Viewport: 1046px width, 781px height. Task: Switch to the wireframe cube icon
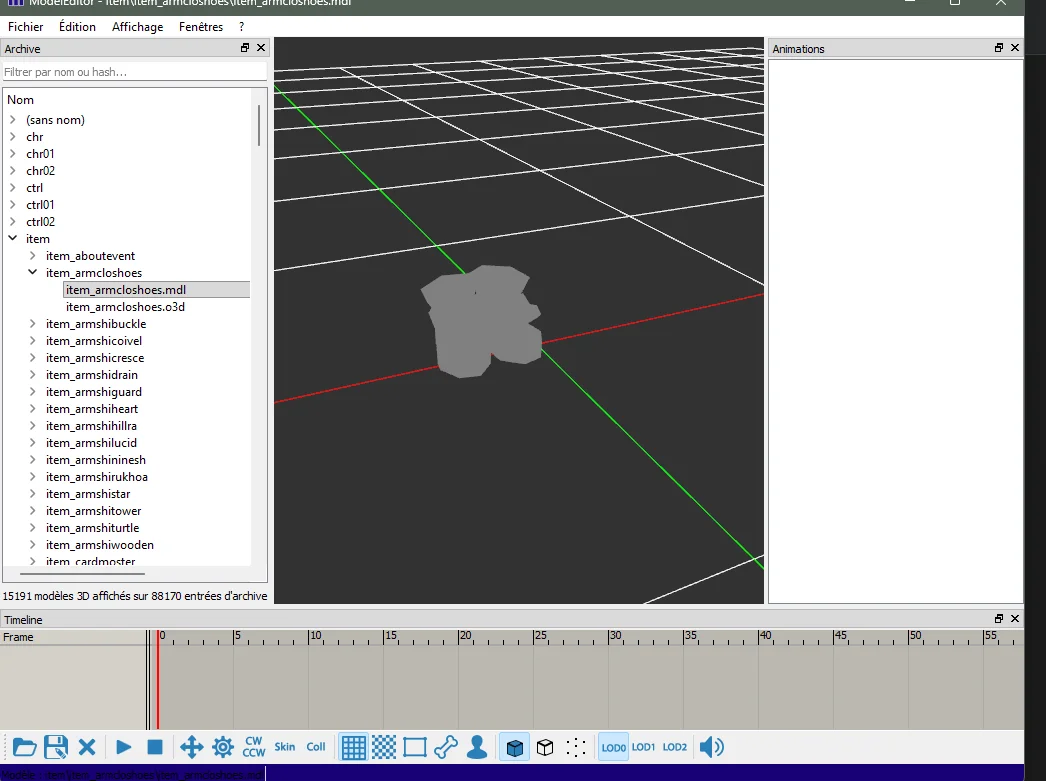point(545,747)
